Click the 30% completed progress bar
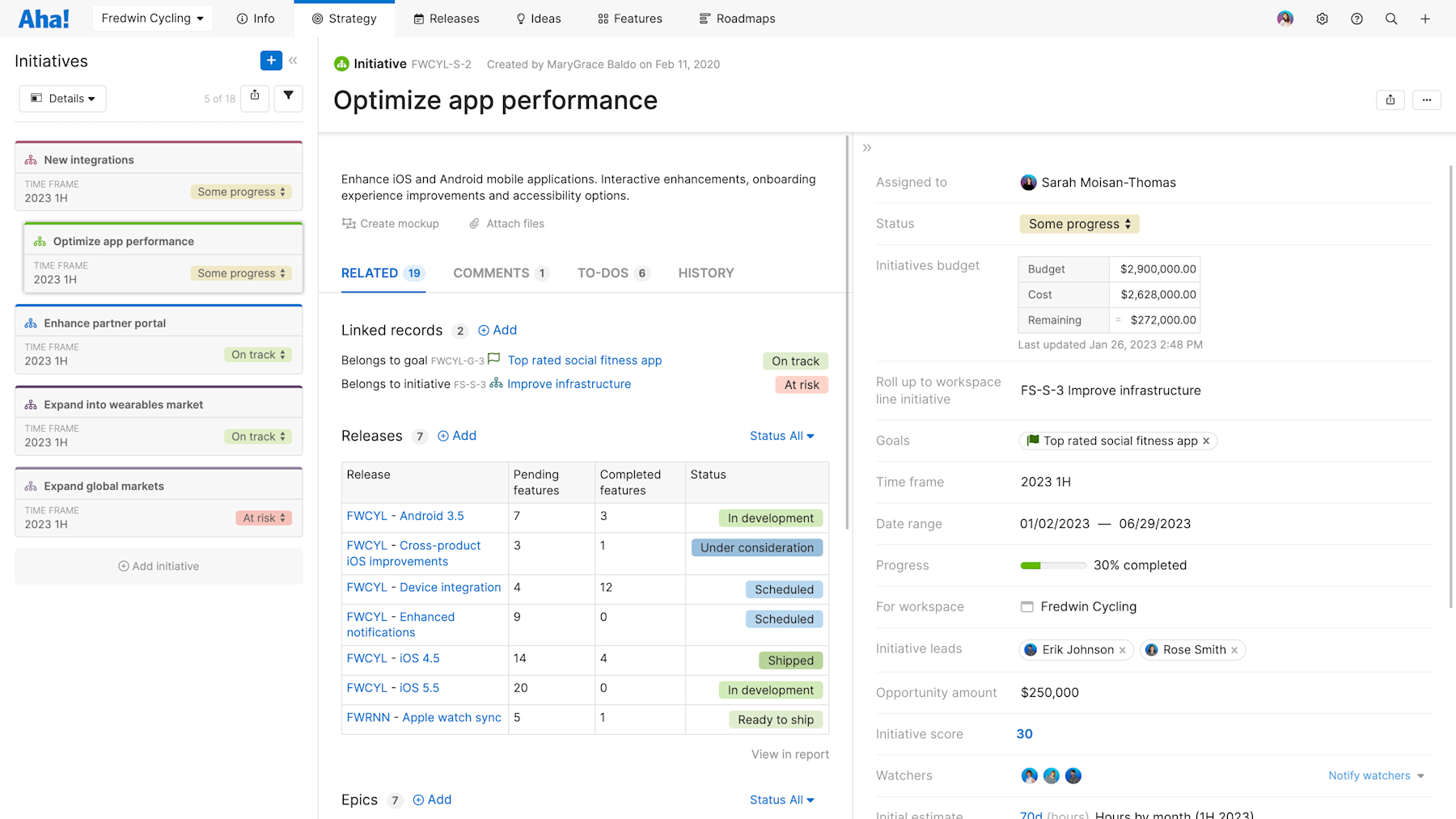 1052,565
